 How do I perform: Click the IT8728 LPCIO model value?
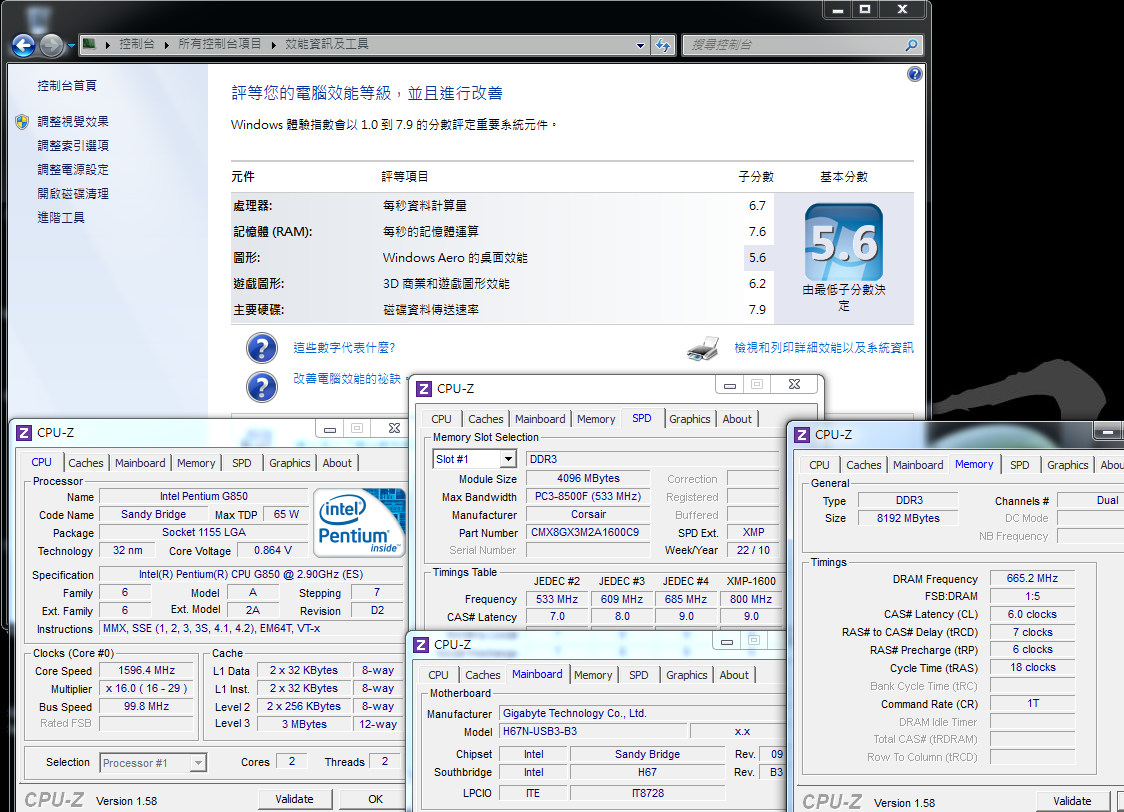pyautogui.click(x=647, y=793)
